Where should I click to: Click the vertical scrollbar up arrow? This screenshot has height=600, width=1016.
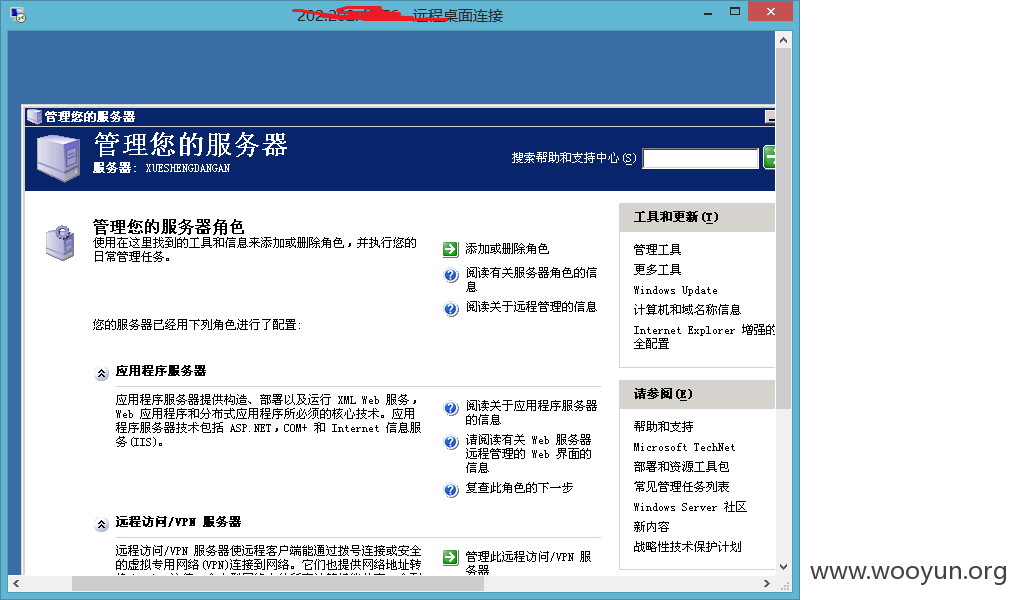pyautogui.click(x=783, y=40)
